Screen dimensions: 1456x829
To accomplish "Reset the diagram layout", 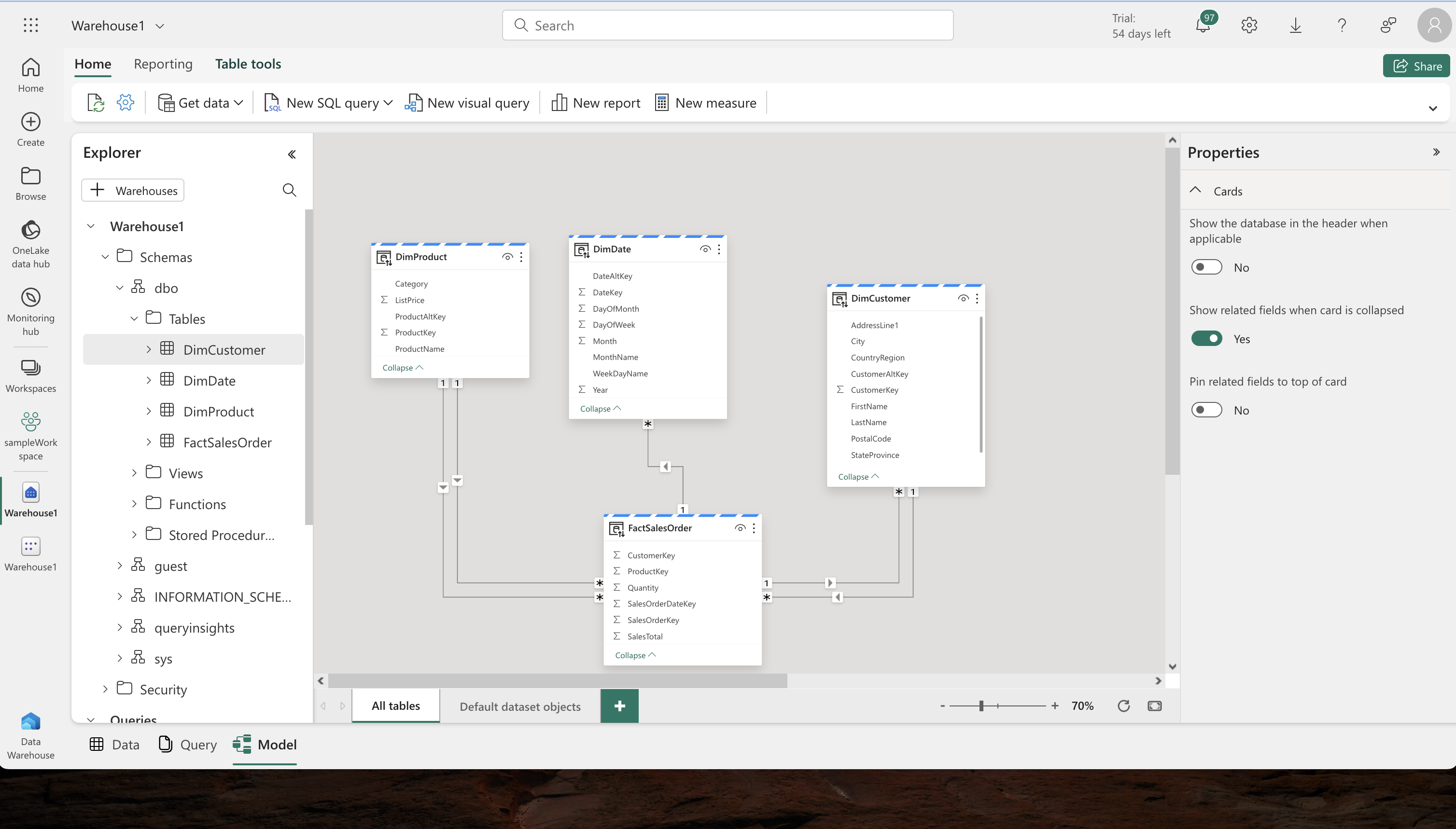I will tap(1123, 706).
